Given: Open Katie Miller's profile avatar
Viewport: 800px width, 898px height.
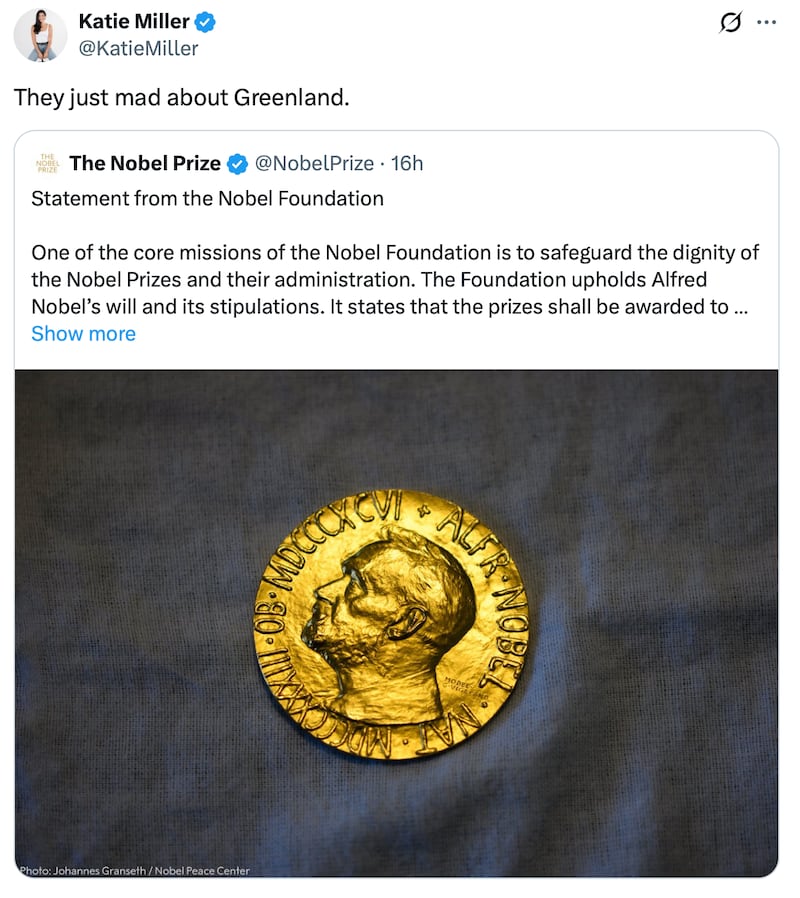Looking at the screenshot, I should (40, 35).
